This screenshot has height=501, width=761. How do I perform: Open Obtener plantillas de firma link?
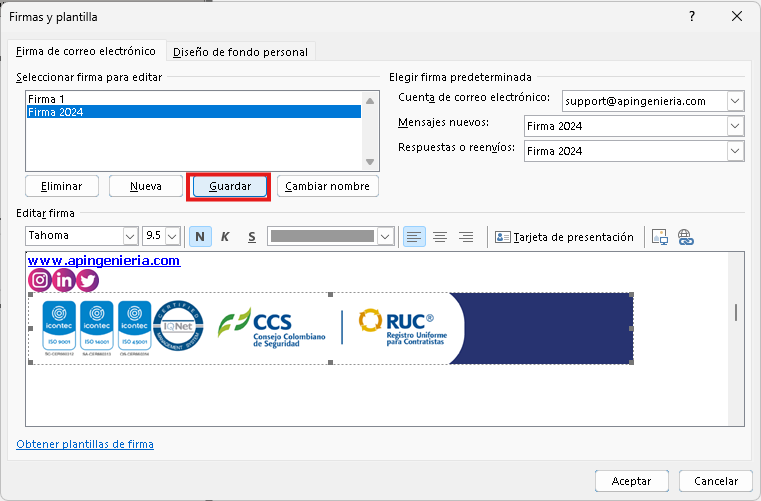click(x=85, y=444)
